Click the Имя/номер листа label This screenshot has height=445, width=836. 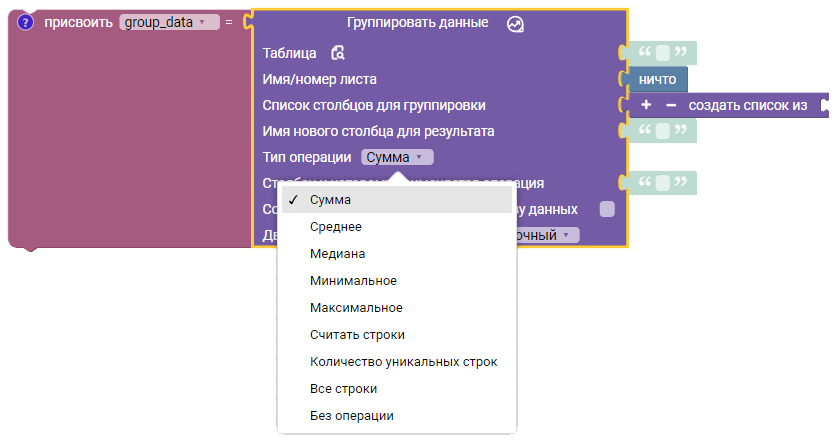coord(319,79)
